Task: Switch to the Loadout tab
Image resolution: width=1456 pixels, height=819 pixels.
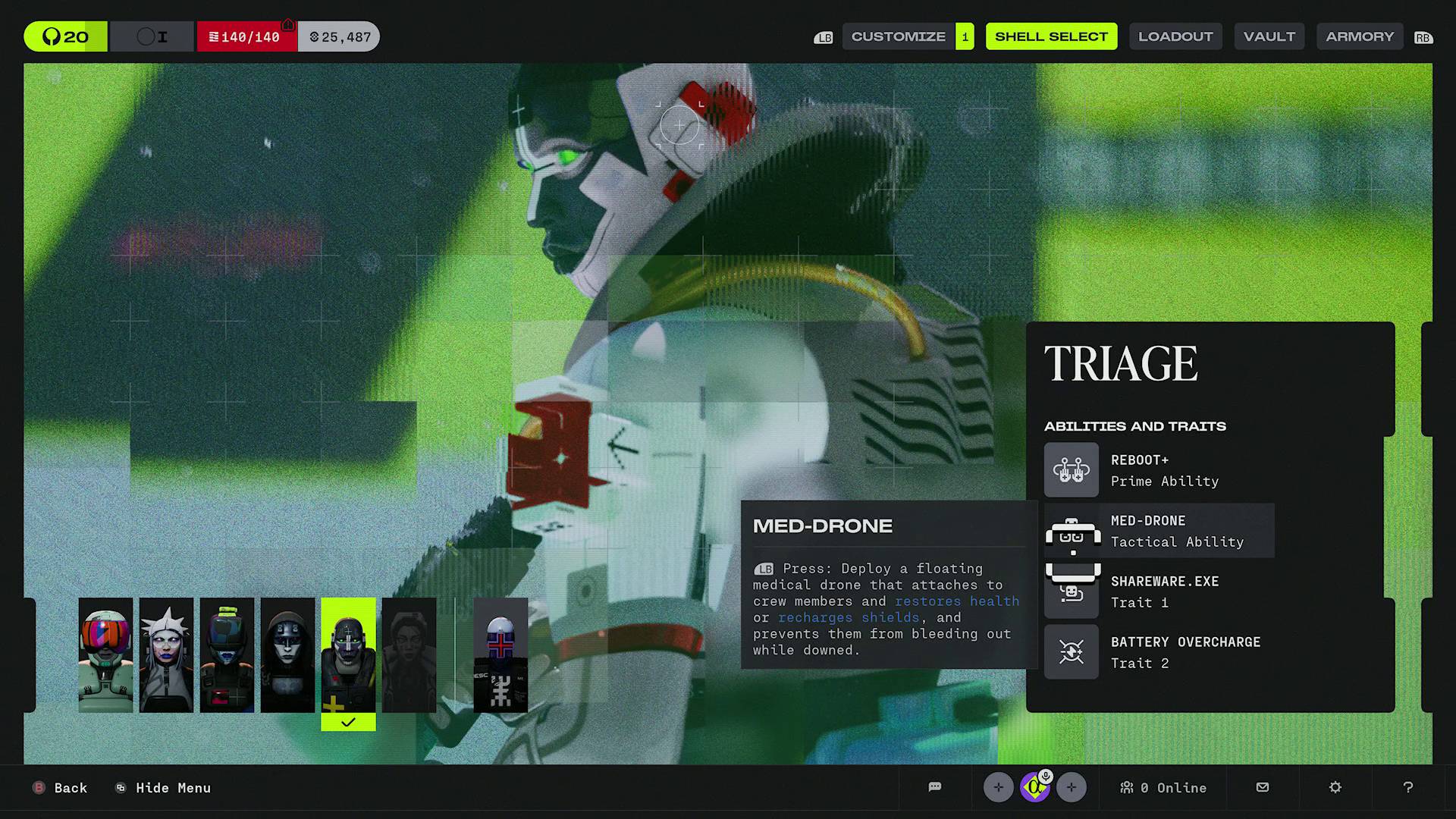Action: point(1175,36)
